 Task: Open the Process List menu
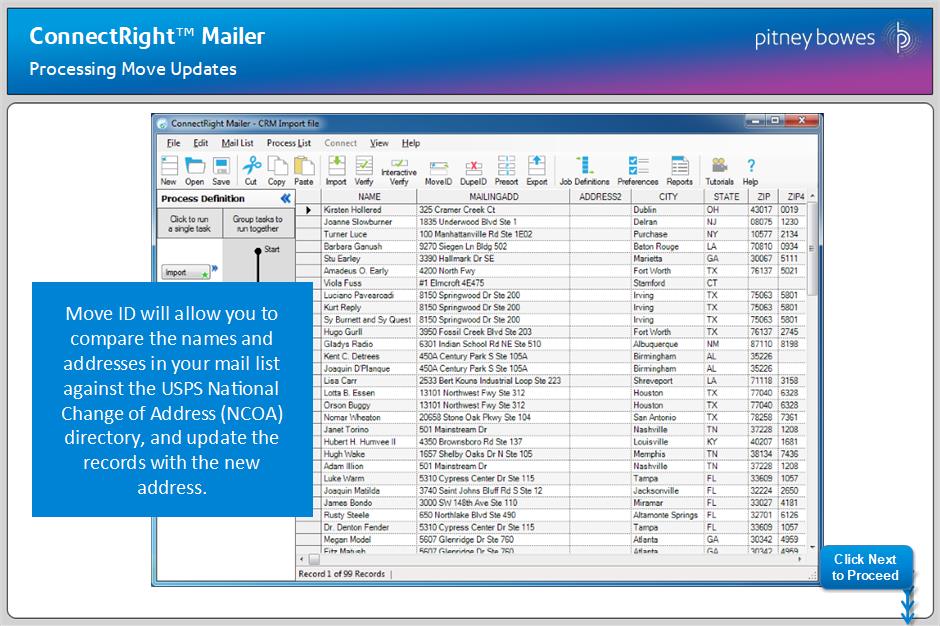[289, 143]
